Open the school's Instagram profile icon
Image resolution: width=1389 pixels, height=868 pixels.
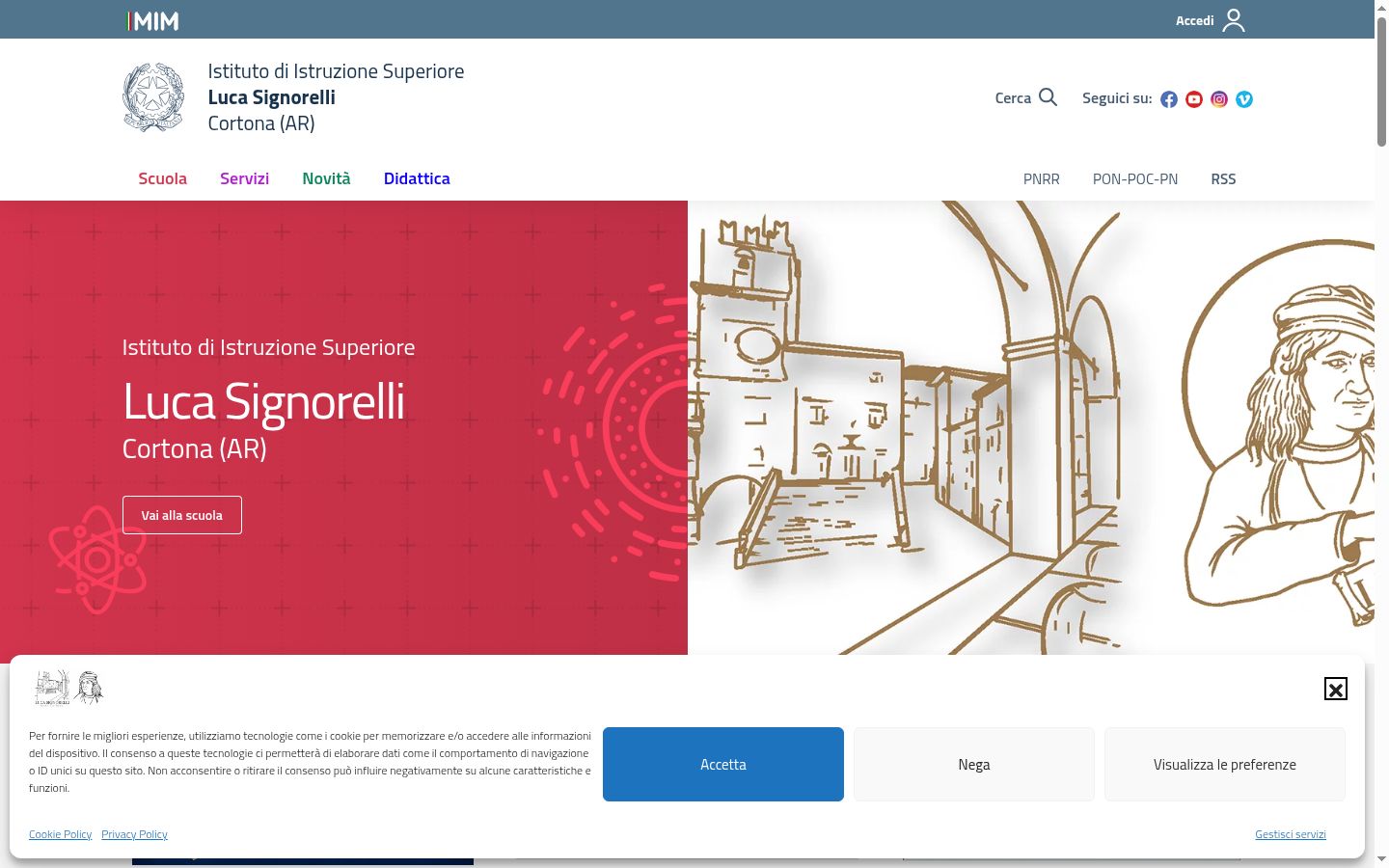(x=1219, y=99)
